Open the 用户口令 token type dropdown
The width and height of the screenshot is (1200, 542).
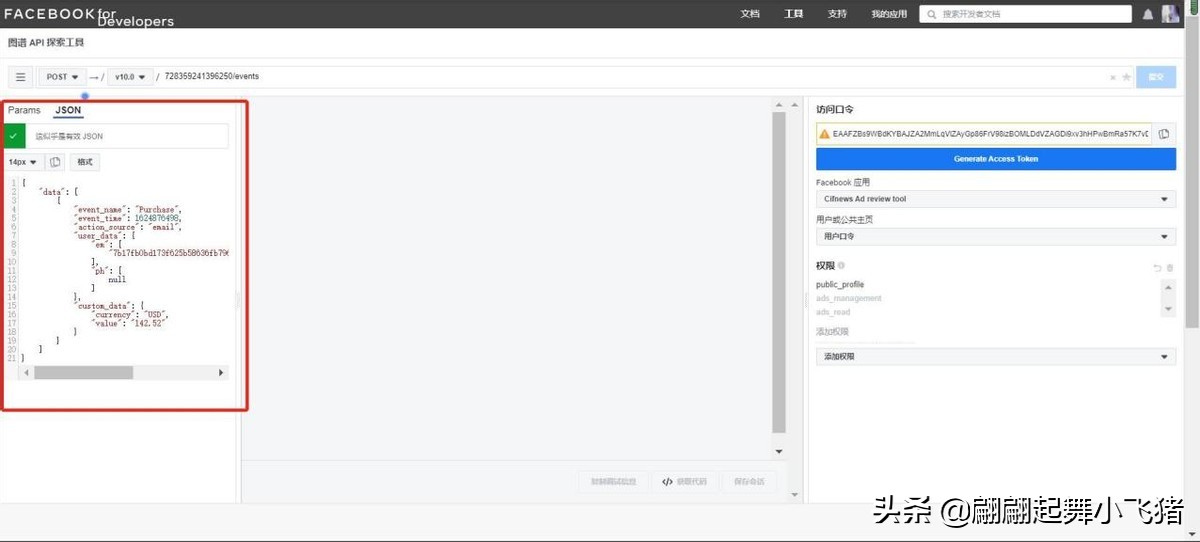pos(996,237)
